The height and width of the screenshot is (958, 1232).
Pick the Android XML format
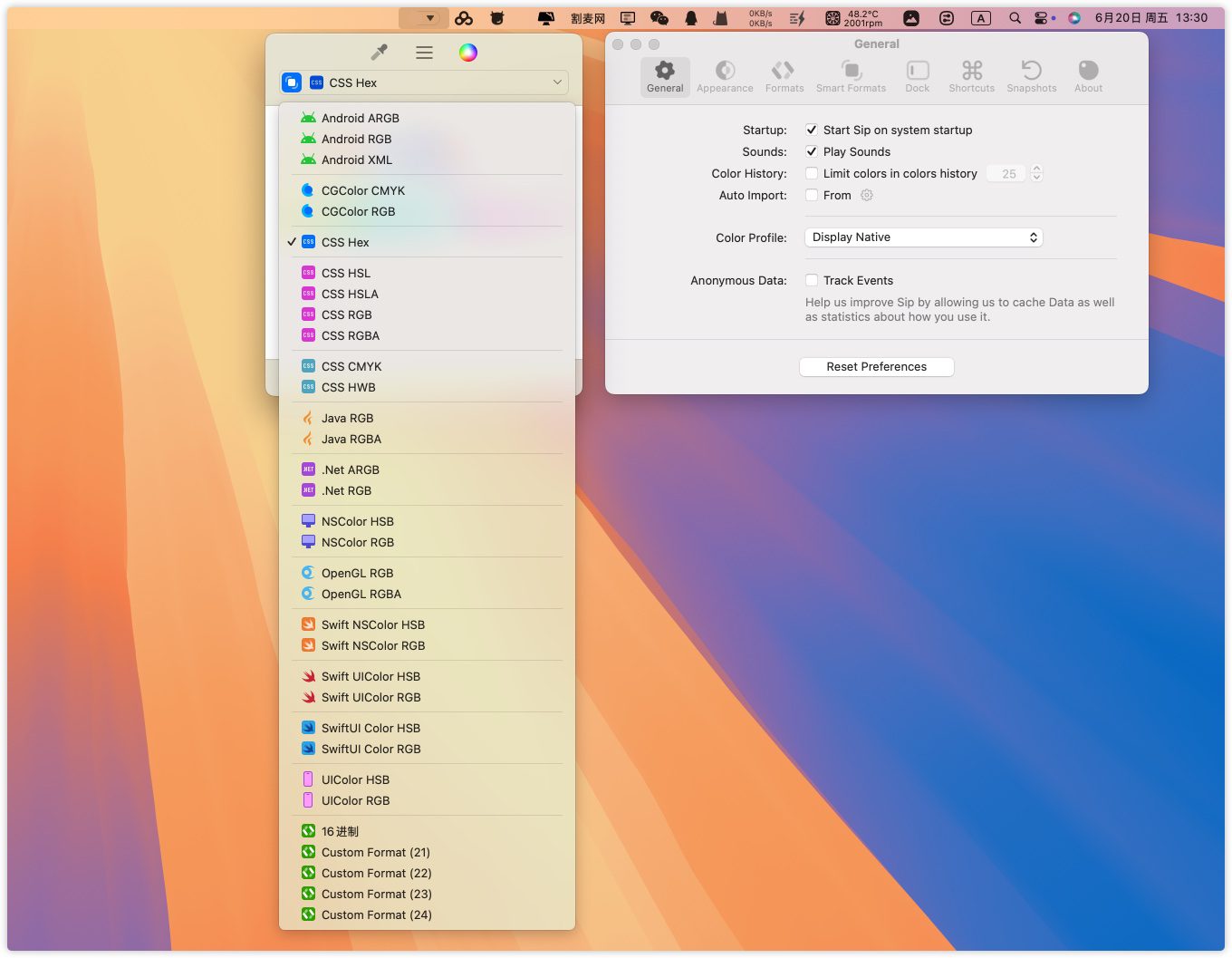click(x=428, y=160)
